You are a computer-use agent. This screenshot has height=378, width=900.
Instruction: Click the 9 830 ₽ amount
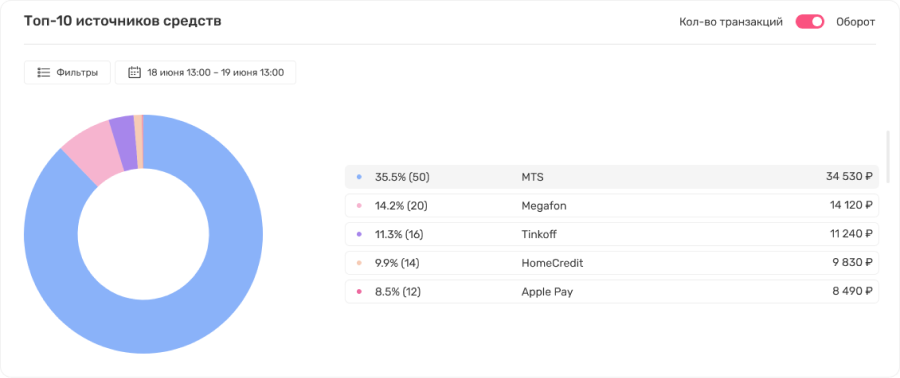(x=852, y=263)
